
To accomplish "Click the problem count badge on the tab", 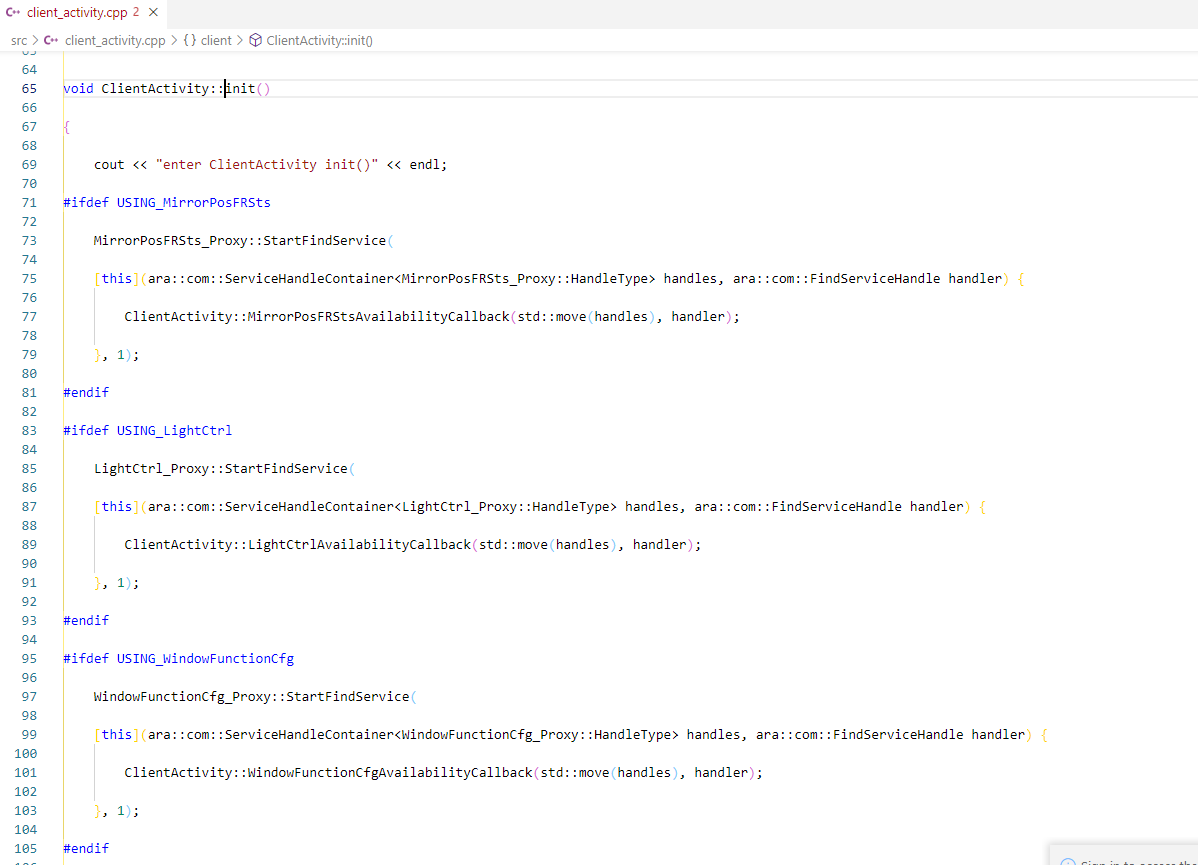I will (135, 12).
